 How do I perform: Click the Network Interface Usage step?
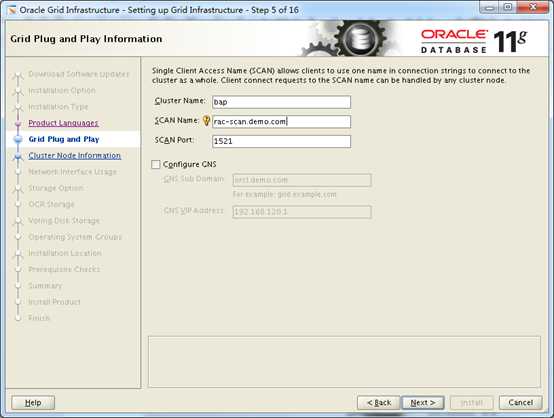point(72,172)
